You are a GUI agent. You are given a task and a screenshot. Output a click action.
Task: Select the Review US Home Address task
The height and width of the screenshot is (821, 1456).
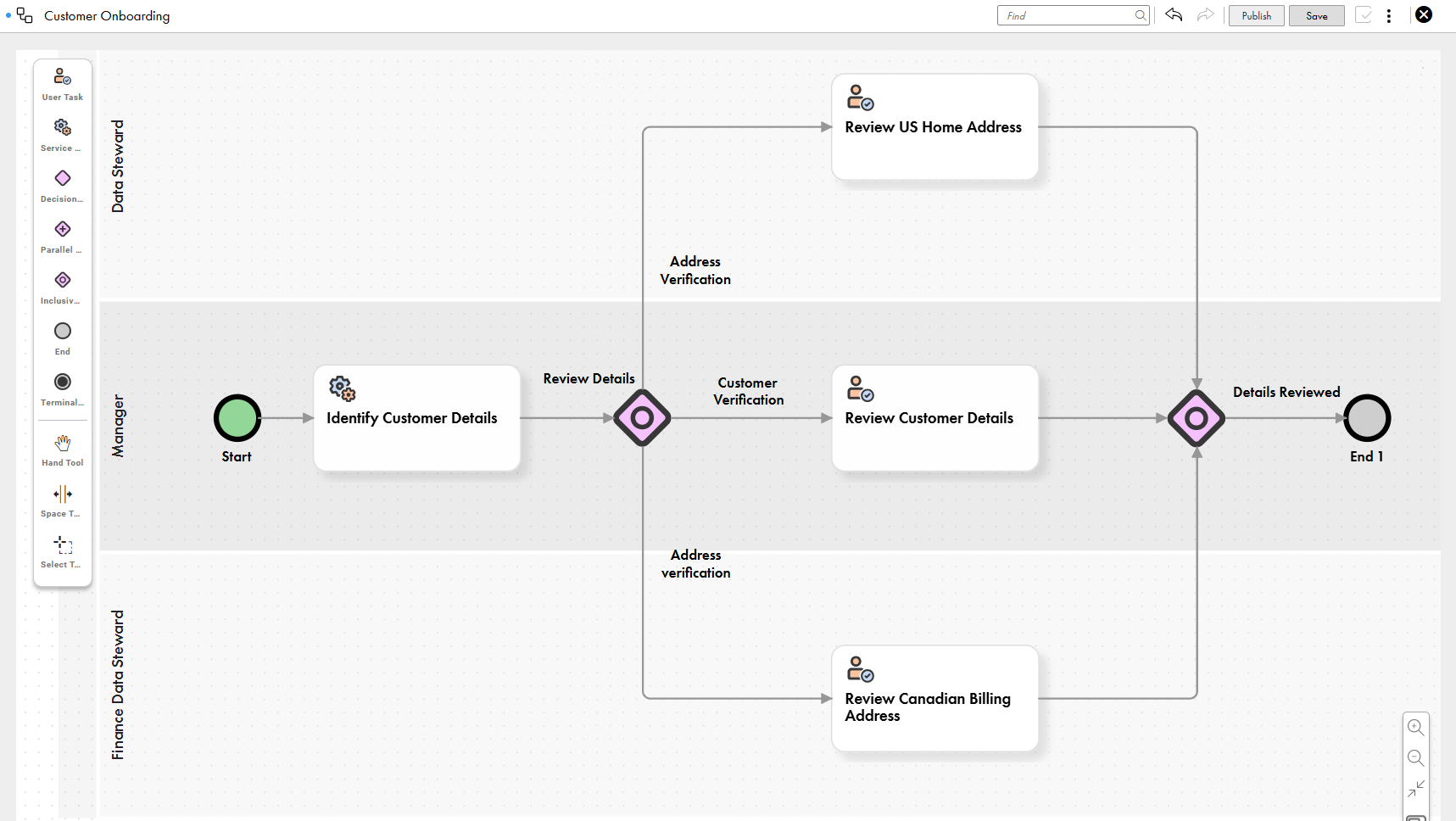(x=935, y=127)
